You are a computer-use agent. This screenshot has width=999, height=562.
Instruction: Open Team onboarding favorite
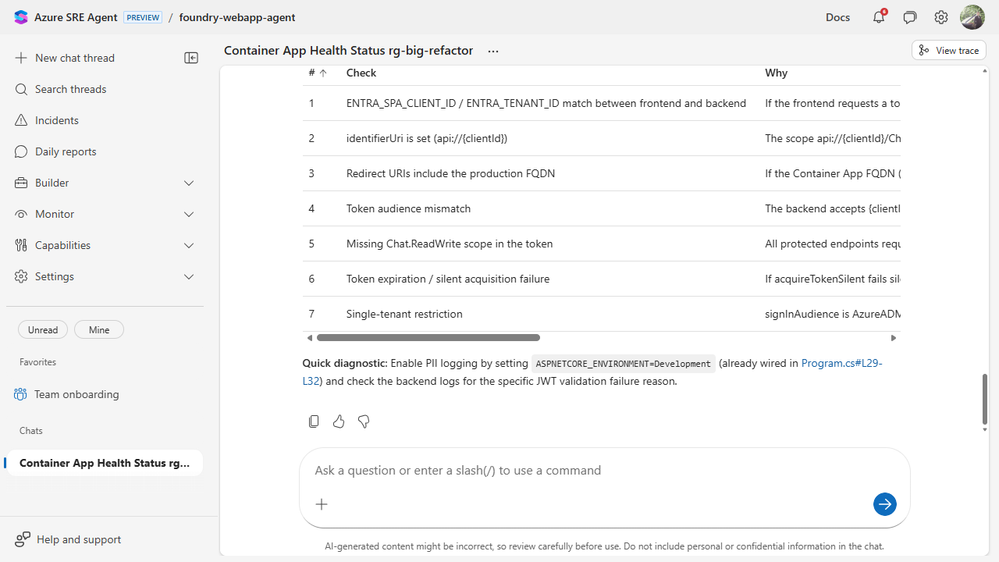[x=76, y=394]
